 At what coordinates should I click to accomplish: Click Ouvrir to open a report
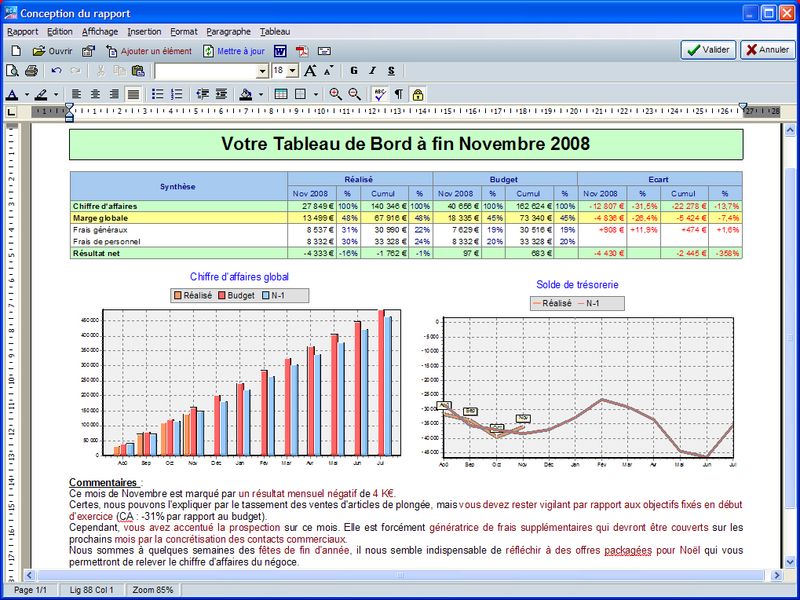click(x=53, y=51)
